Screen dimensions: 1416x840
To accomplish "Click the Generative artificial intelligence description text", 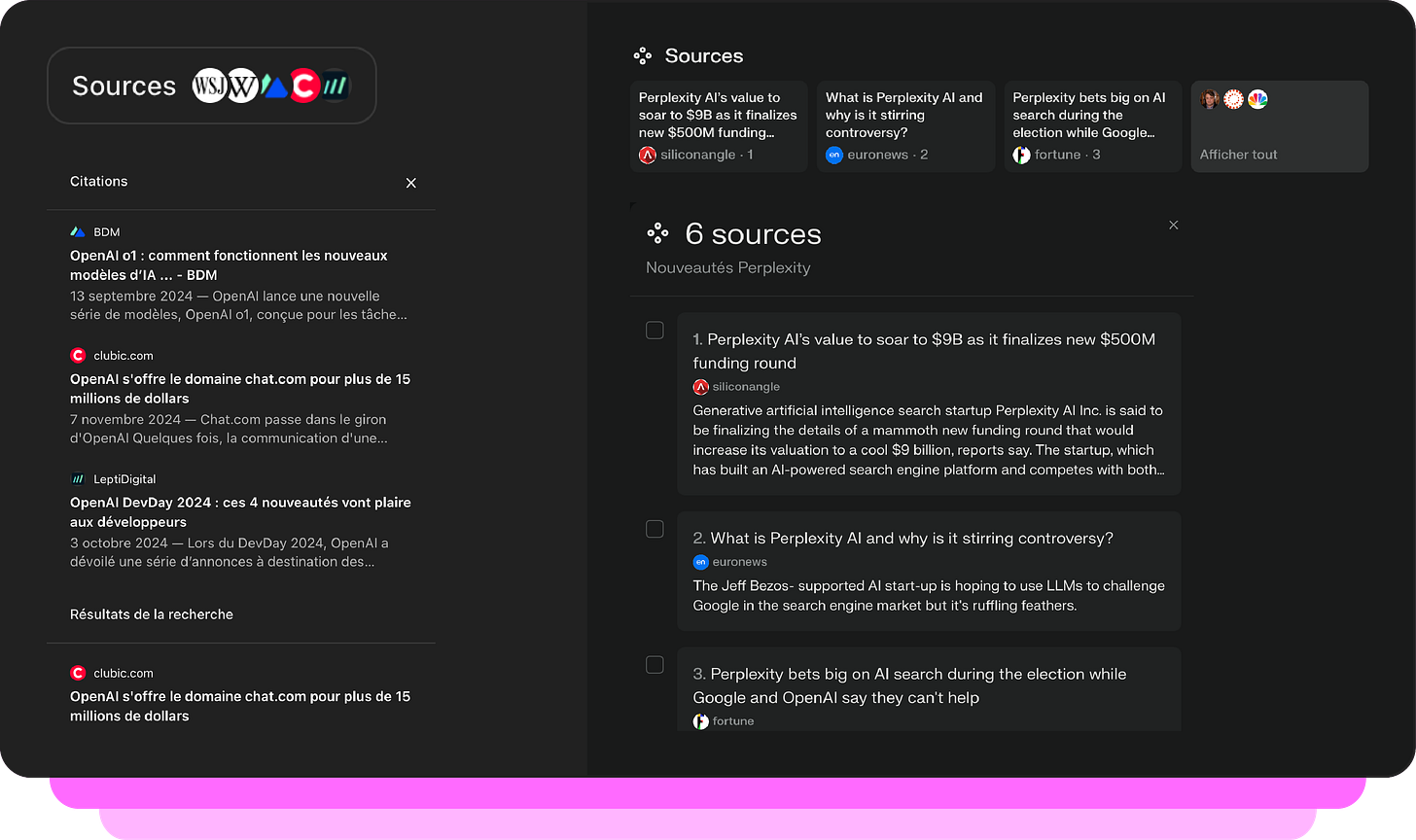I will point(929,440).
